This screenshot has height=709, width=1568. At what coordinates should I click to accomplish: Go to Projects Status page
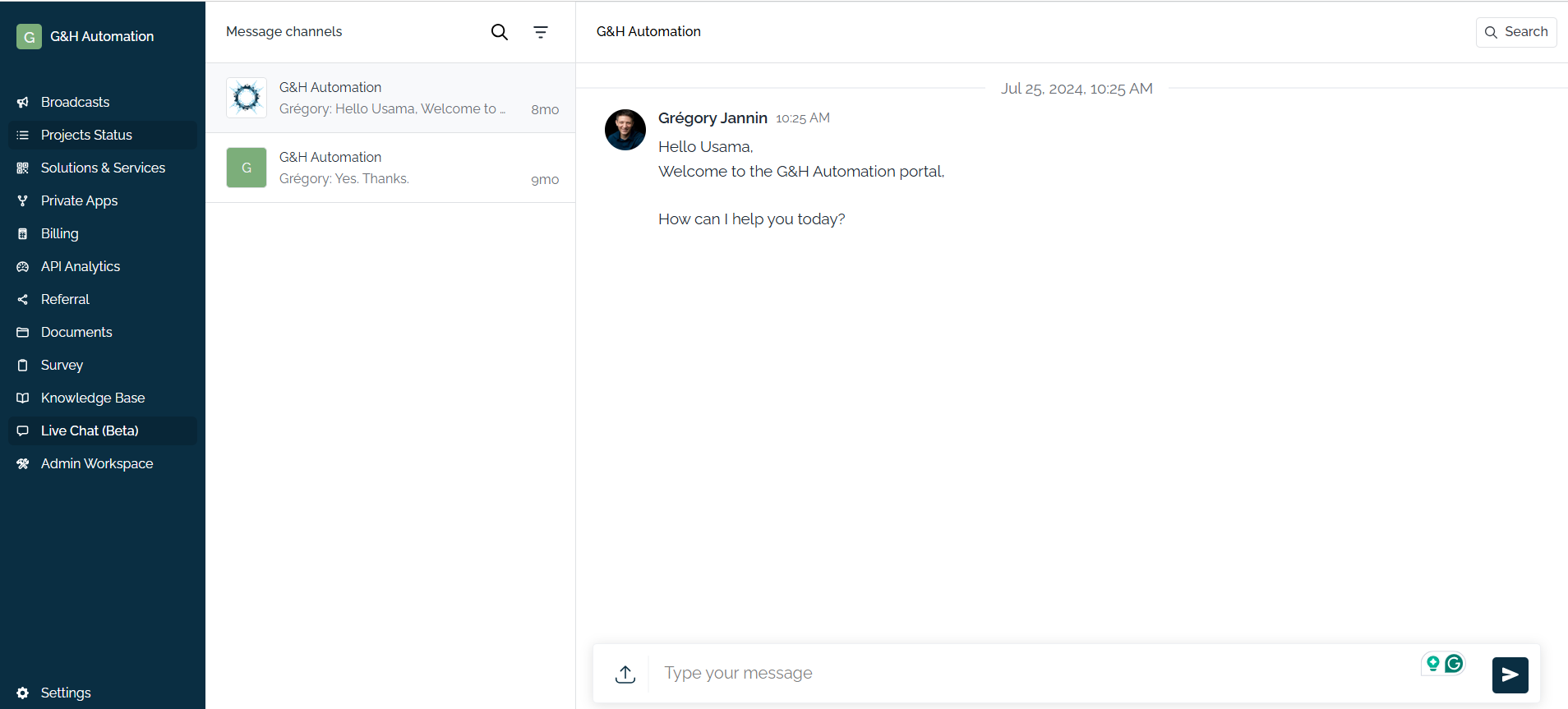(86, 135)
